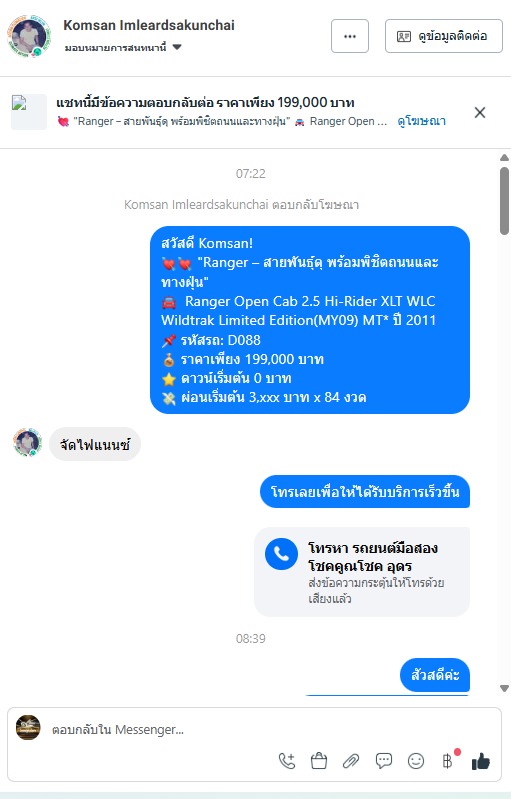Click Komsan's profile picture in header
This screenshot has height=799, width=511.
click(x=29, y=36)
